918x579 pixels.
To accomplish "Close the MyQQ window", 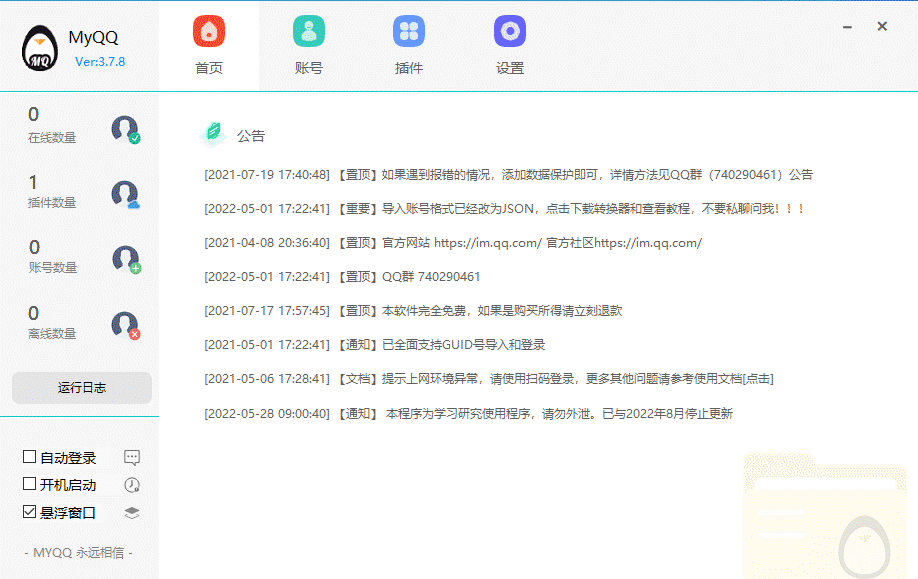I will tap(882, 26).
